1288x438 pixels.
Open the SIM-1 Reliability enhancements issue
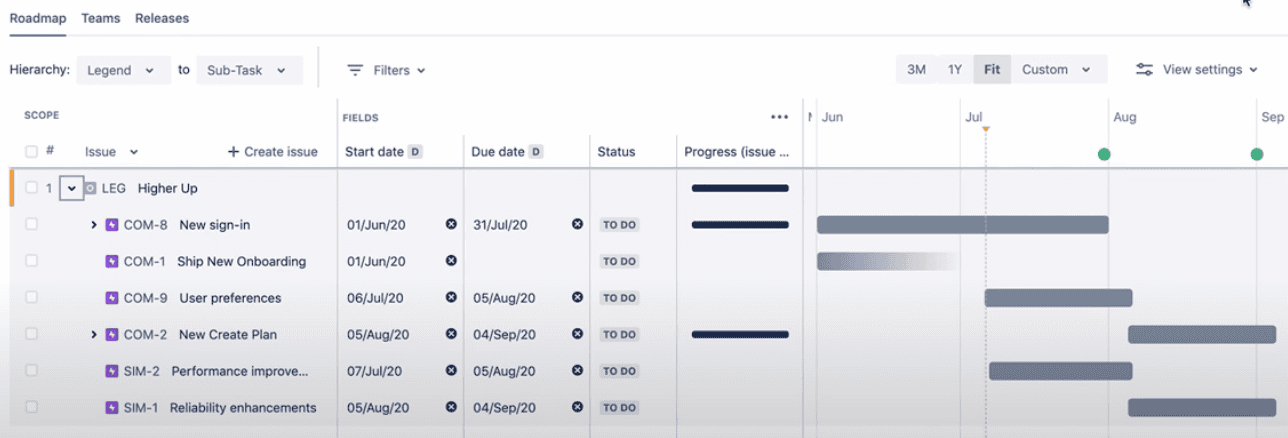243,407
